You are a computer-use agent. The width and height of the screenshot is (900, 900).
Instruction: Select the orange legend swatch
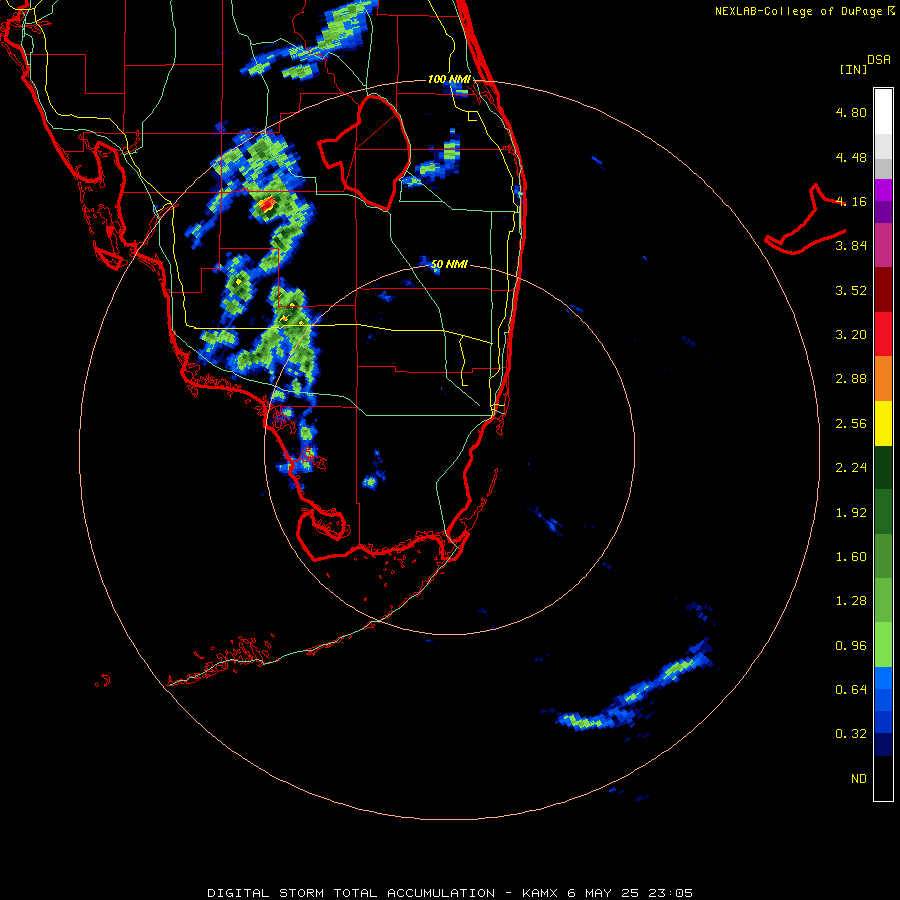point(883,379)
